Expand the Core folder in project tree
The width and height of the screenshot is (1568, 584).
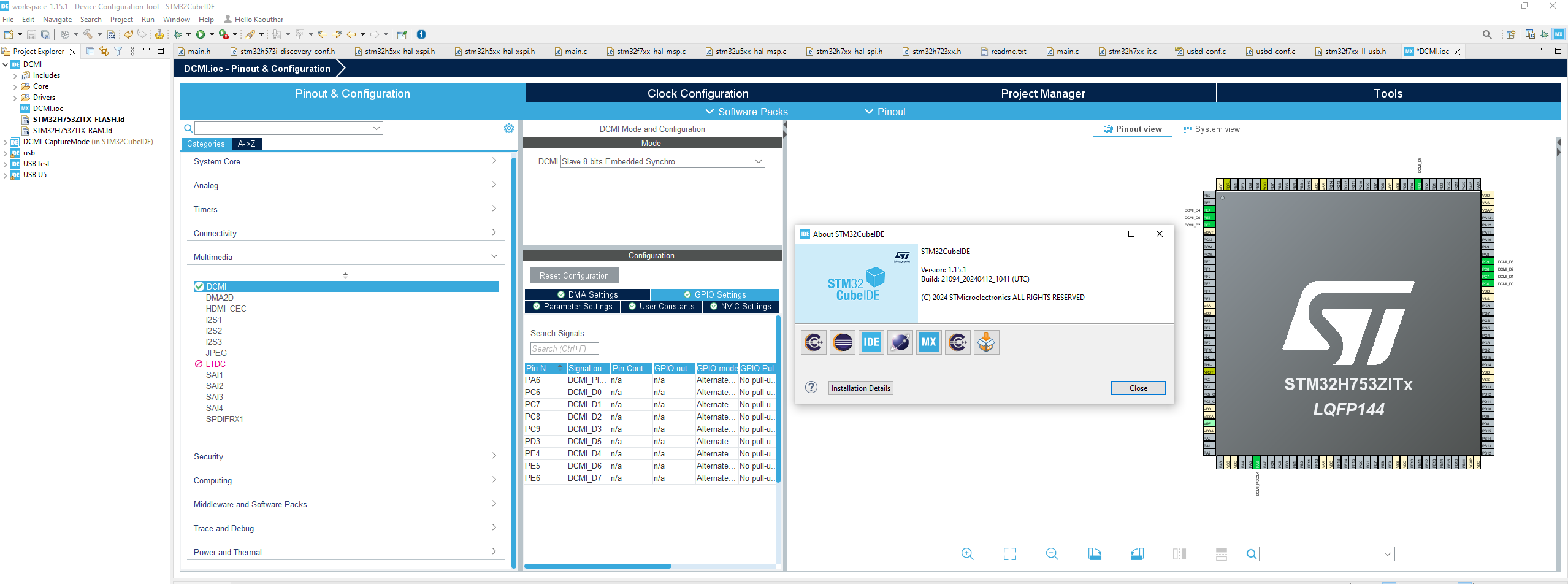[x=15, y=86]
